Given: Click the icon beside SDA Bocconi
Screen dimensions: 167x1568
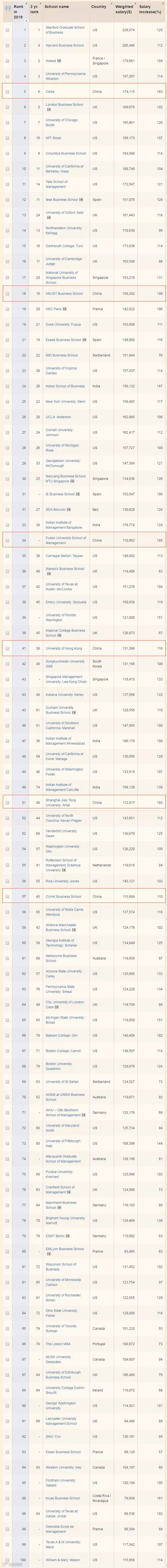Looking at the screenshot, I should 69,509.
